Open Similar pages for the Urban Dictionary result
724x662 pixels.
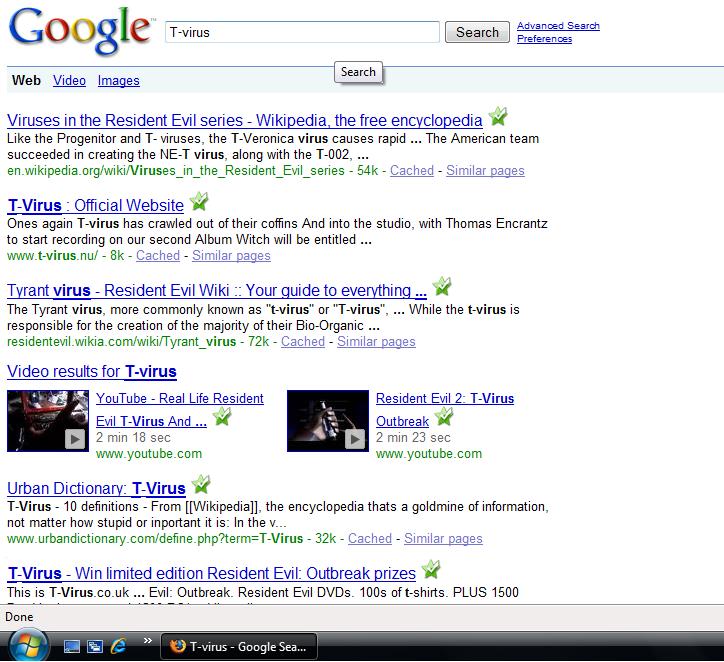coord(443,539)
